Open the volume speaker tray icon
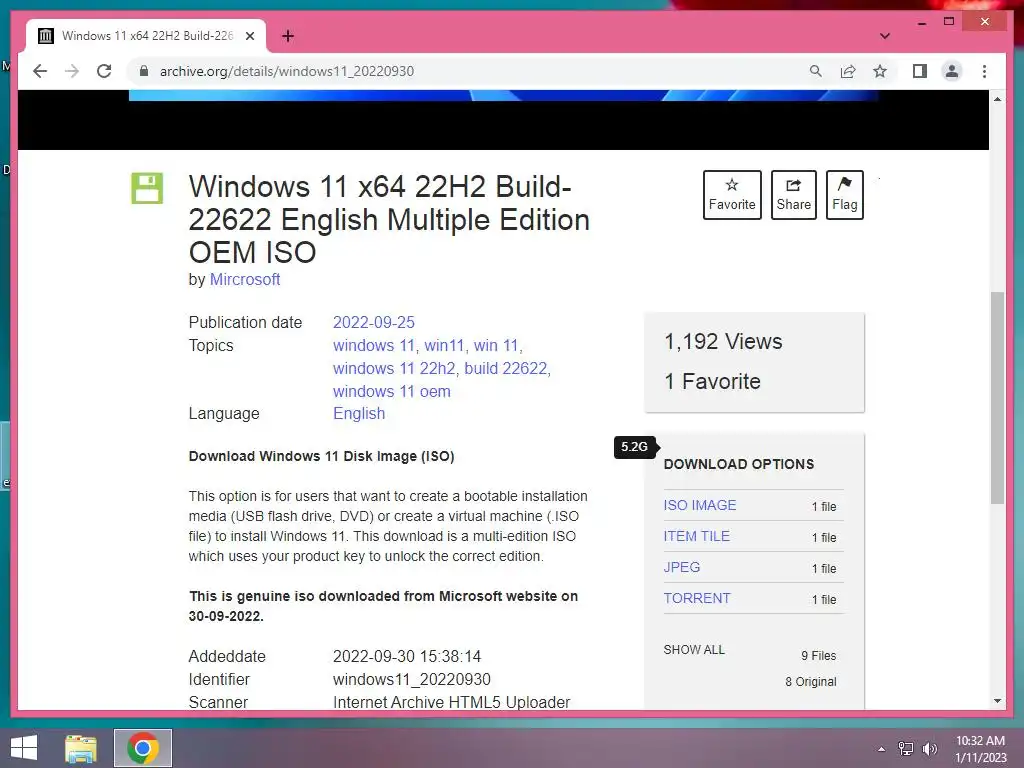 (x=929, y=749)
